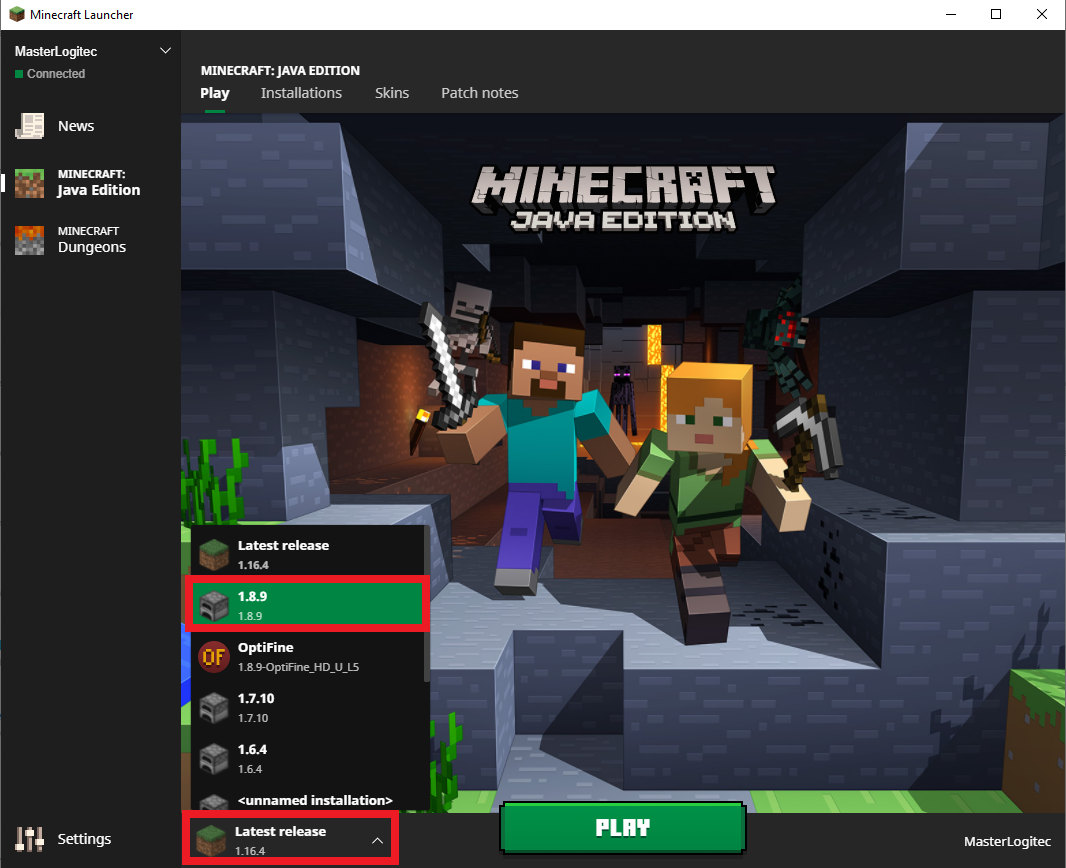Select the 1.7.10 installation entry
This screenshot has height=868, width=1066.
pyautogui.click(x=309, y=708)
